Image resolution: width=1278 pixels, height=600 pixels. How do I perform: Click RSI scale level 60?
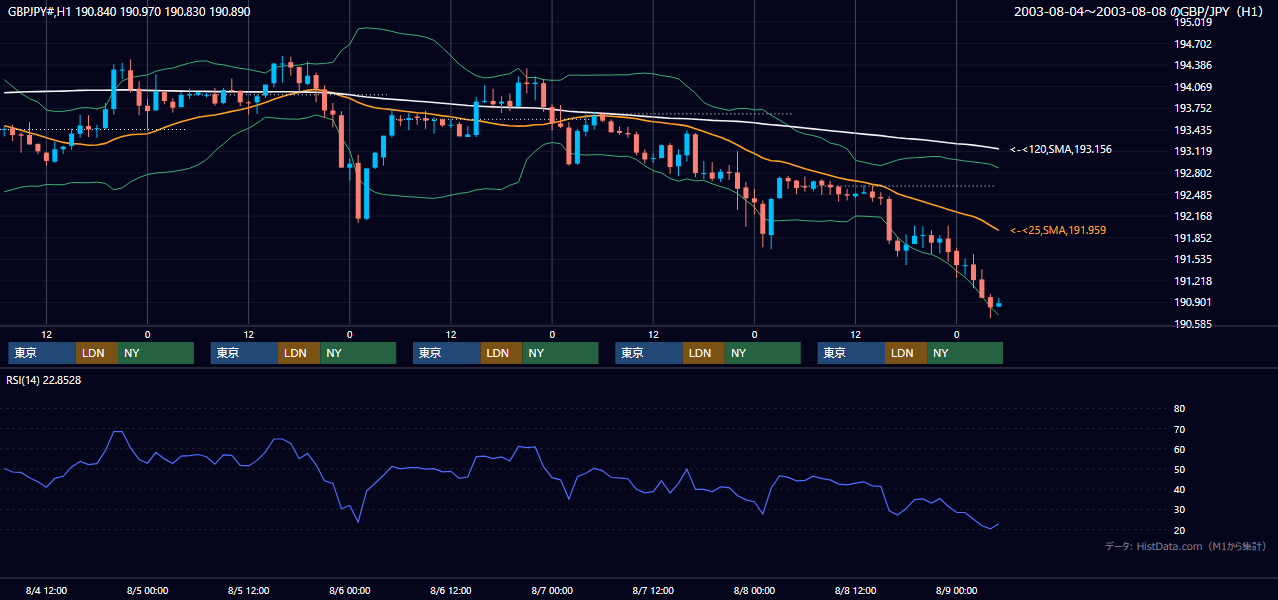[x=1179, y=449]
